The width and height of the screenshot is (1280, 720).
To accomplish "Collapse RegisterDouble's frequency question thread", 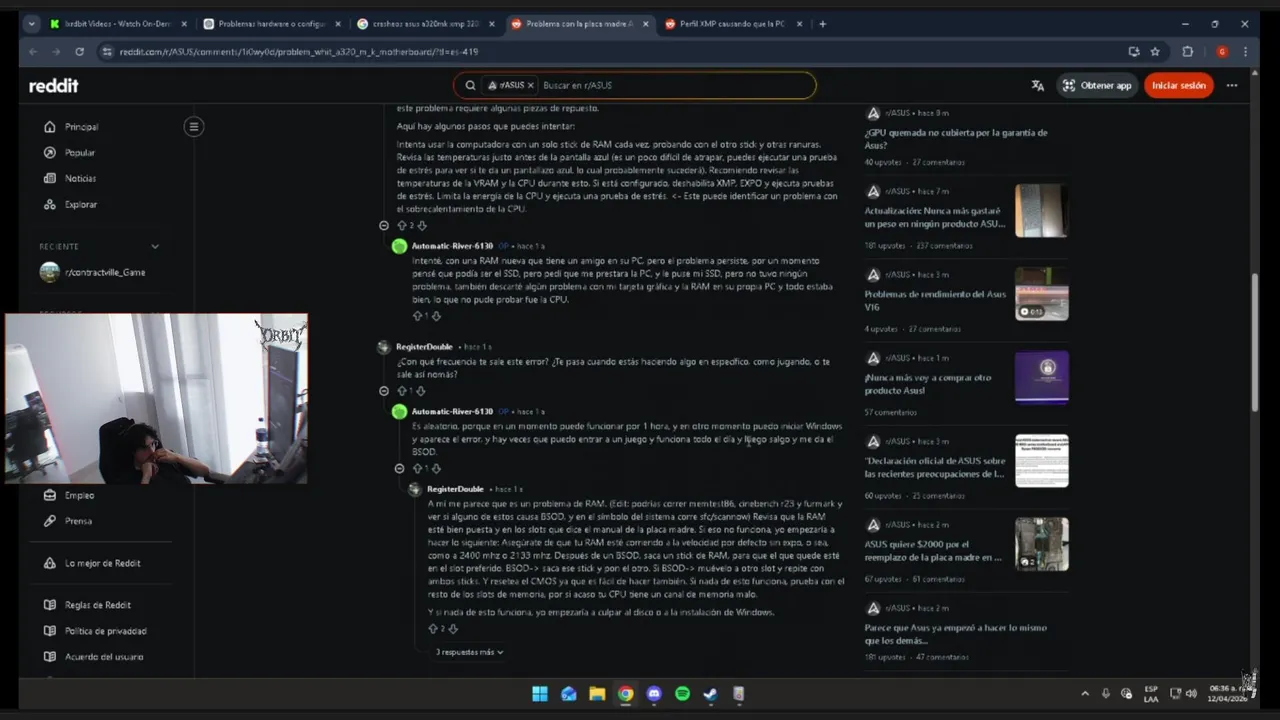I will [x=384, y=391].
